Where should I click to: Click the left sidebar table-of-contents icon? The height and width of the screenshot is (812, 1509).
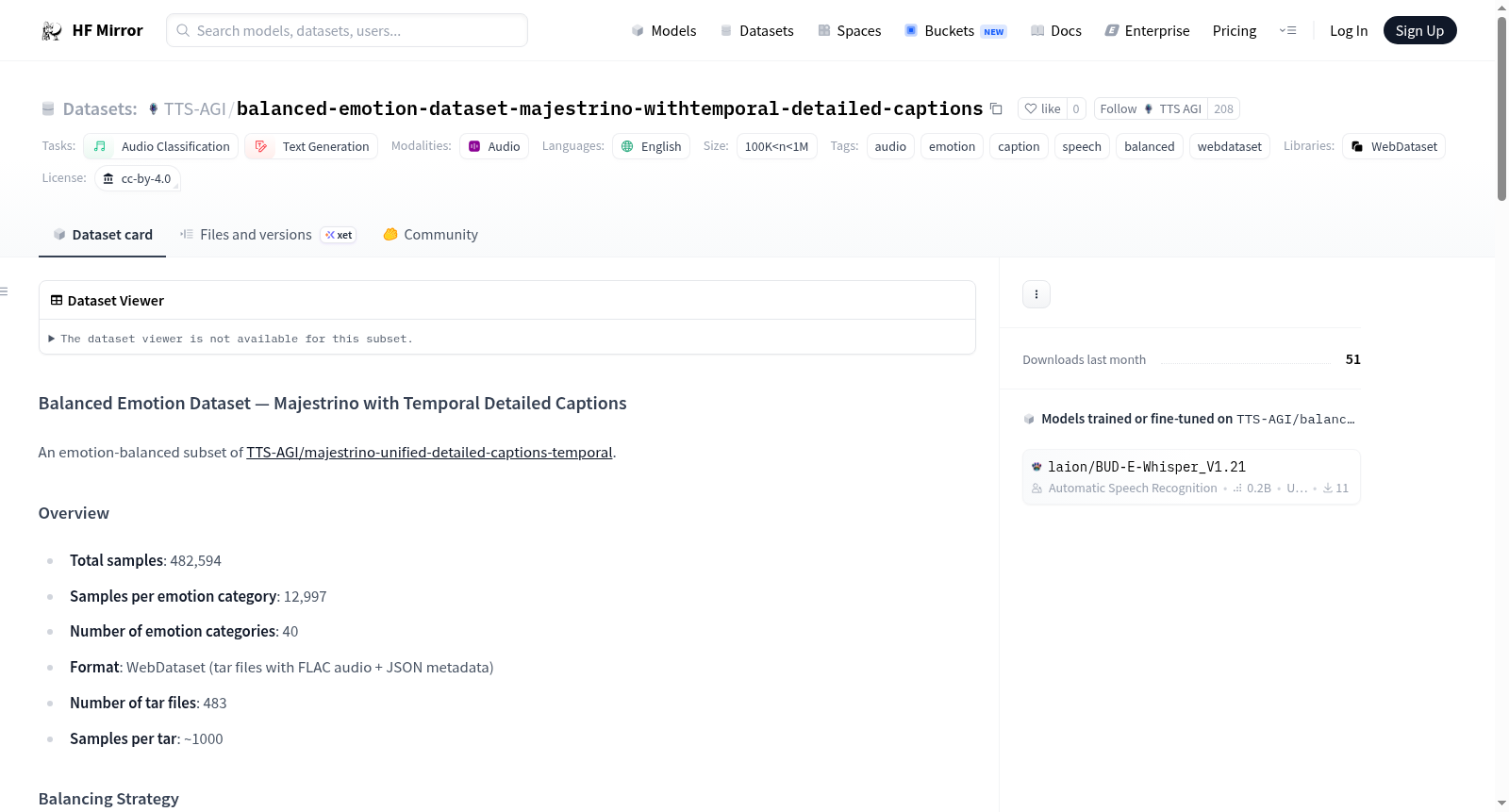click(5, 291)
